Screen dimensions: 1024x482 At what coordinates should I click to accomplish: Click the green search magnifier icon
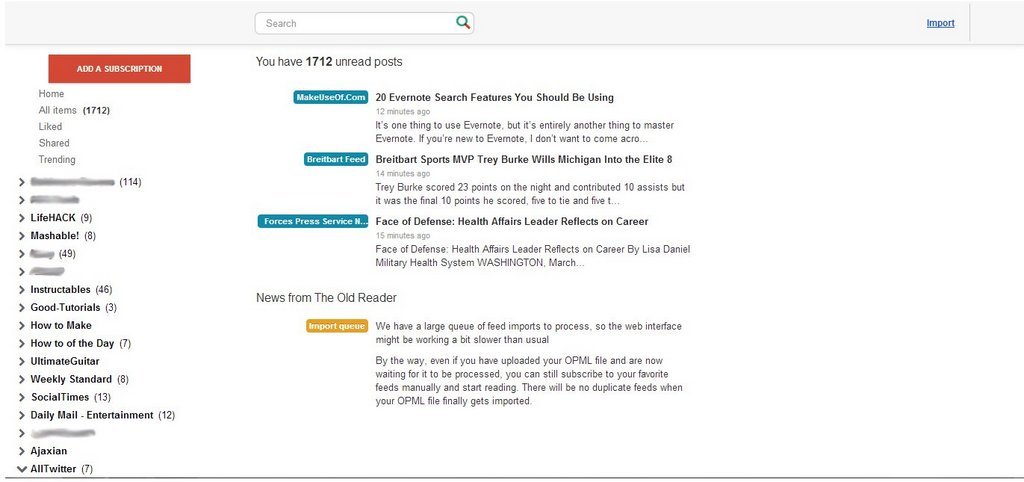tap(463, 23)
